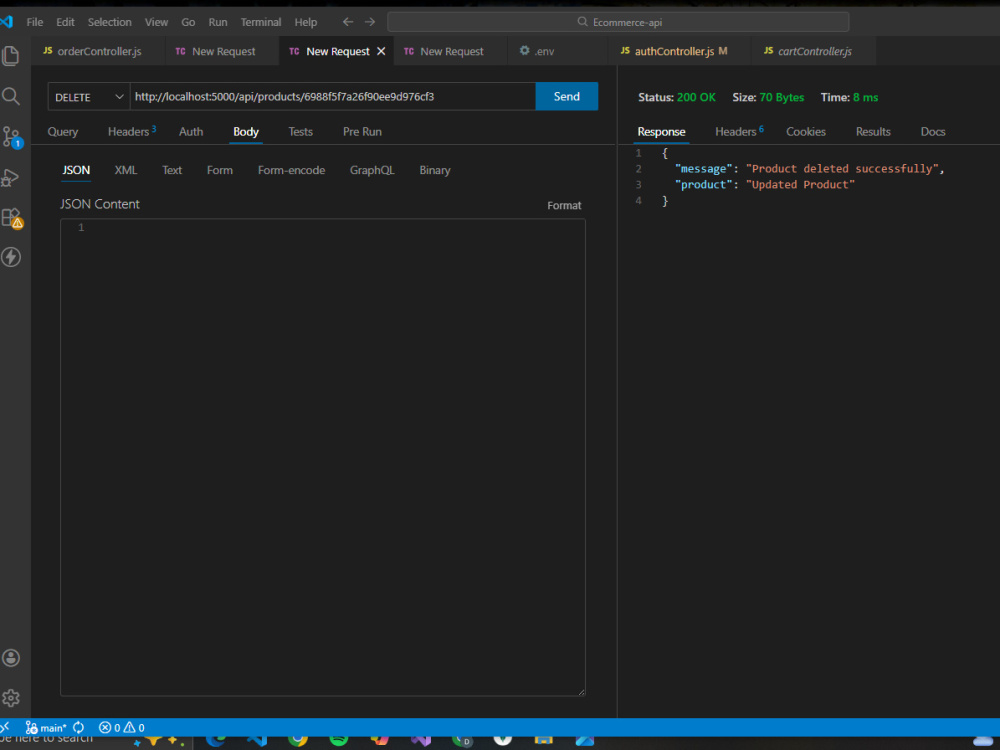Open the Run menu

point(217,22)
